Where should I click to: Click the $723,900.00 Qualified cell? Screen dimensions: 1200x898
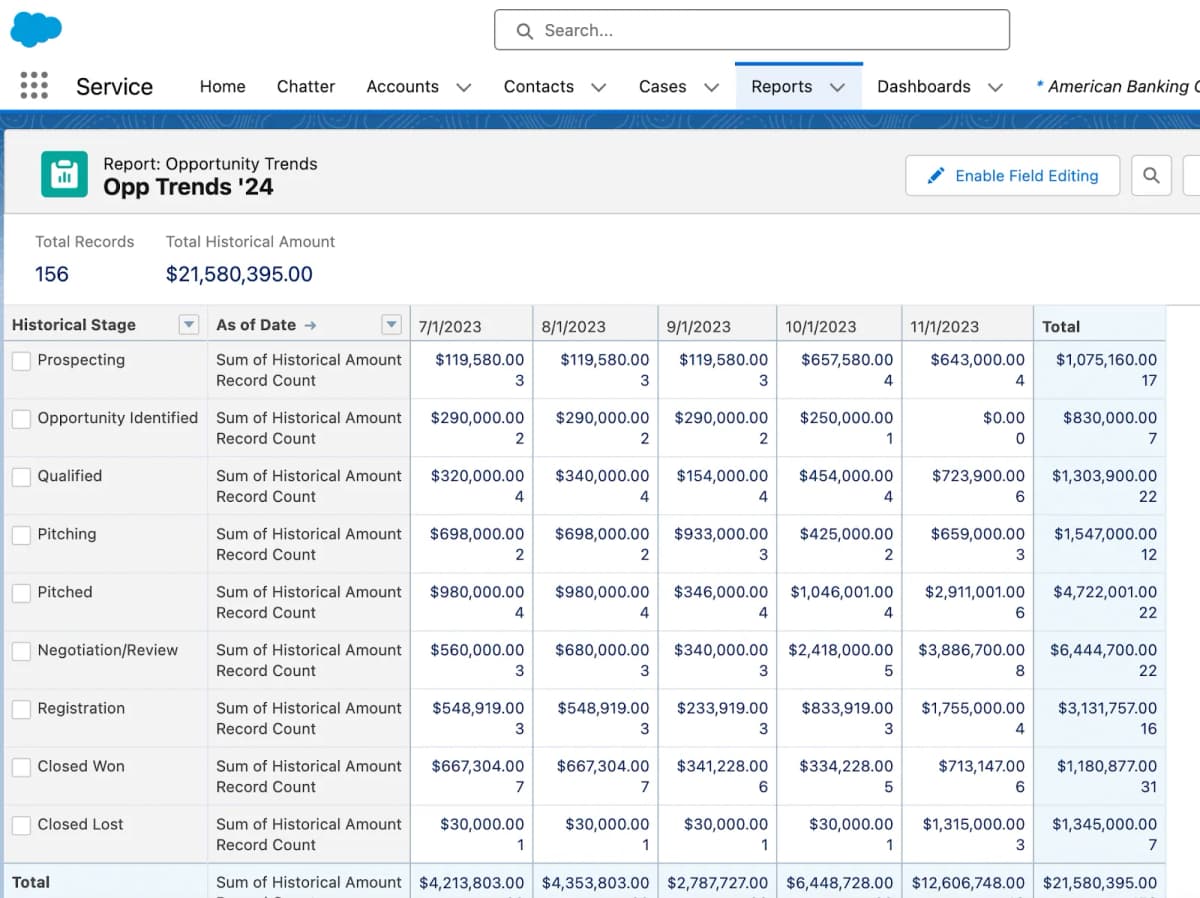point(978,475)
